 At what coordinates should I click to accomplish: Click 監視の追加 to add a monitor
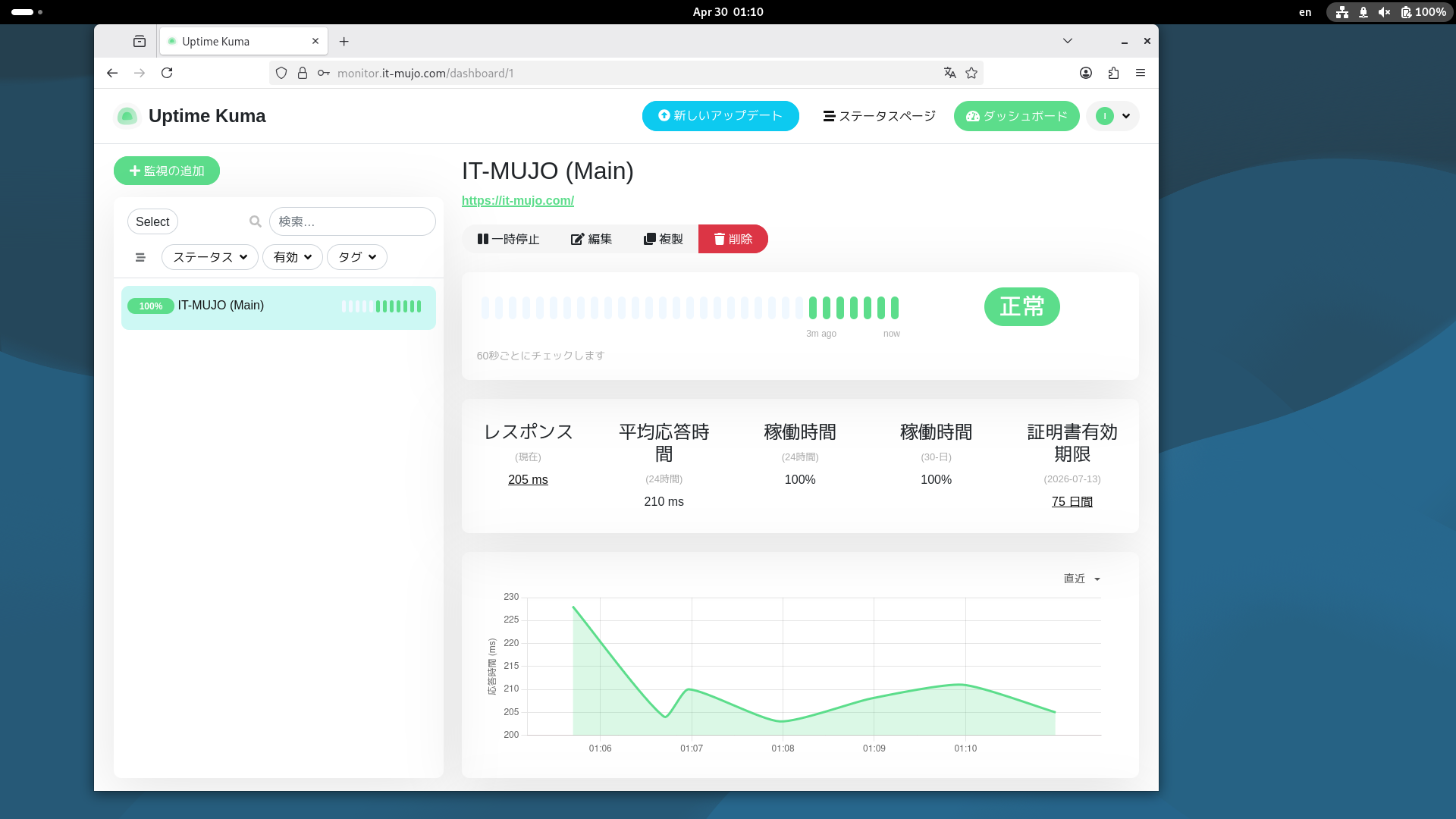click(x=167, y=171)
